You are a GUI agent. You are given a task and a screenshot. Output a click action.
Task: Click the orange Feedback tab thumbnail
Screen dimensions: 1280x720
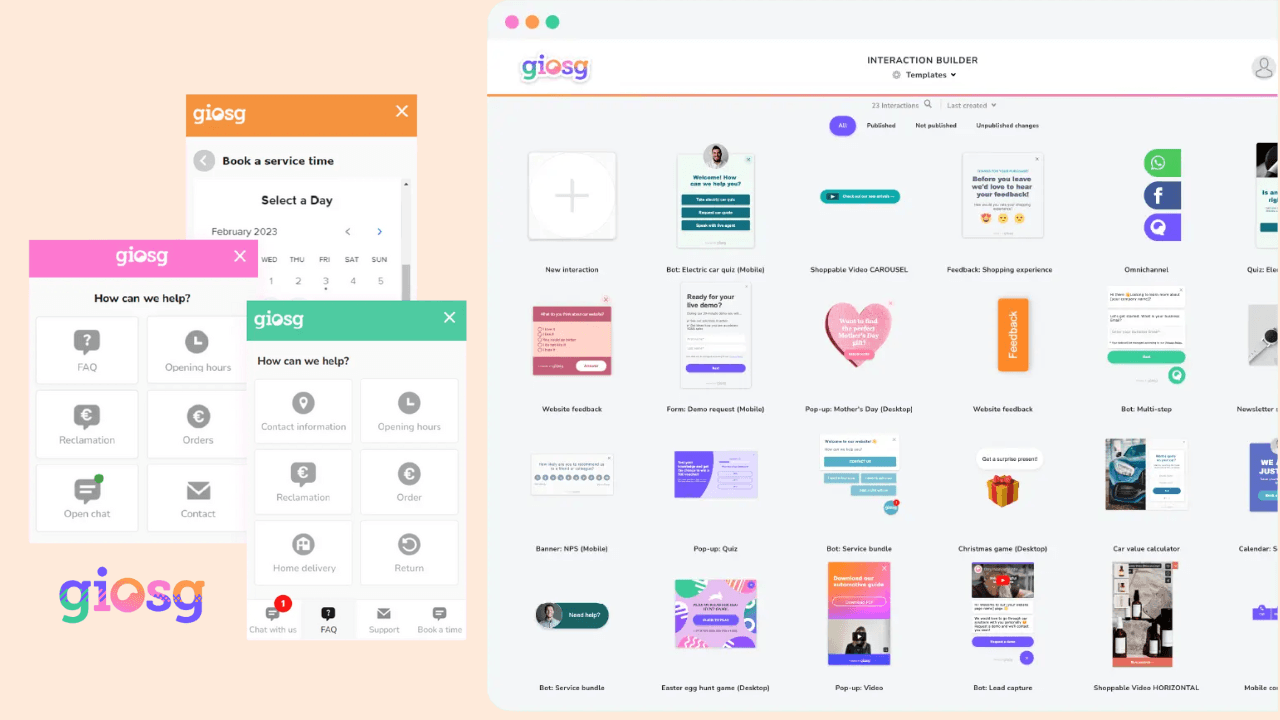[x=1013, y=334]
